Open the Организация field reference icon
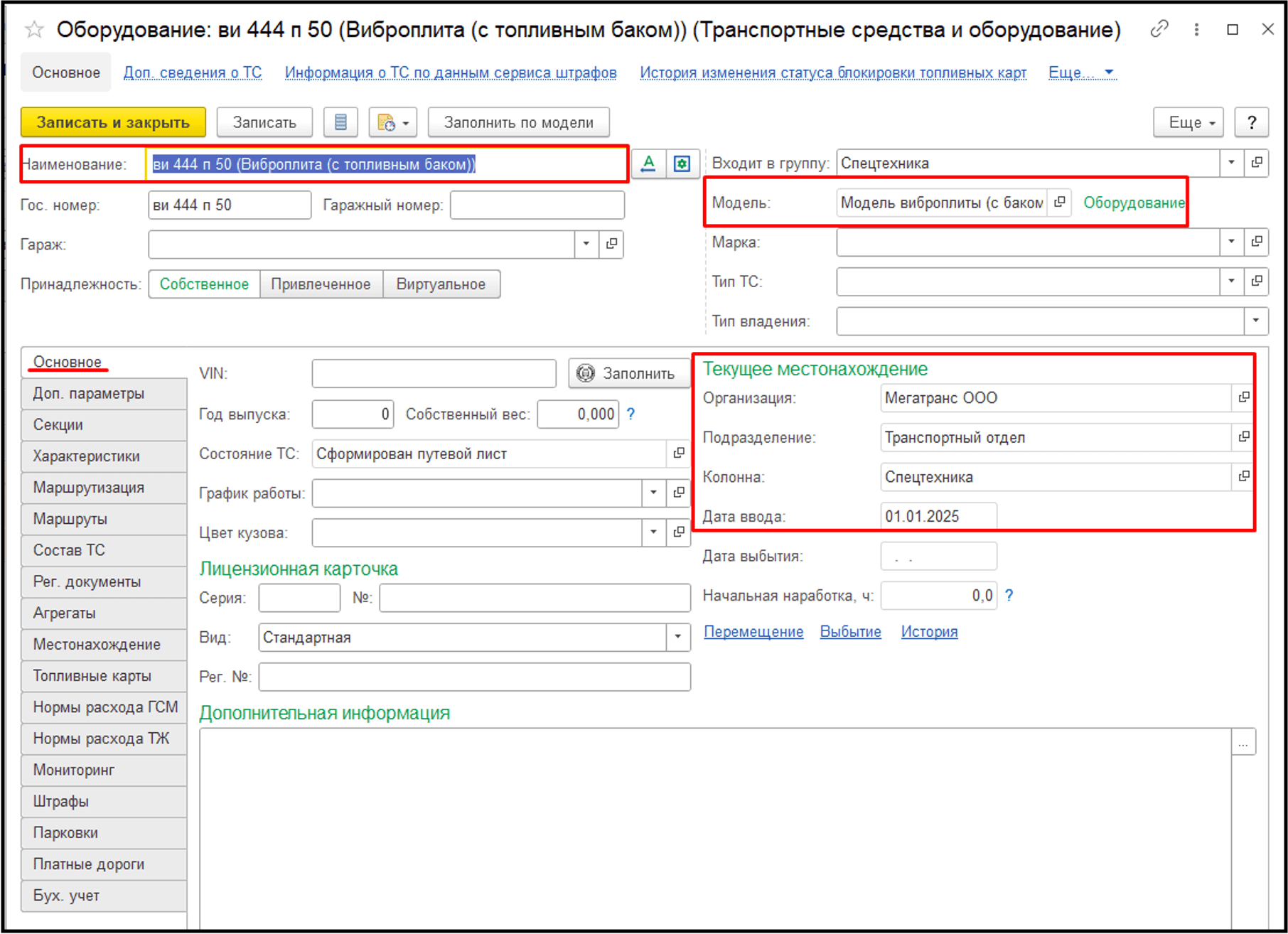This screenshot has width=1288, height=934. click(1243, 398)
